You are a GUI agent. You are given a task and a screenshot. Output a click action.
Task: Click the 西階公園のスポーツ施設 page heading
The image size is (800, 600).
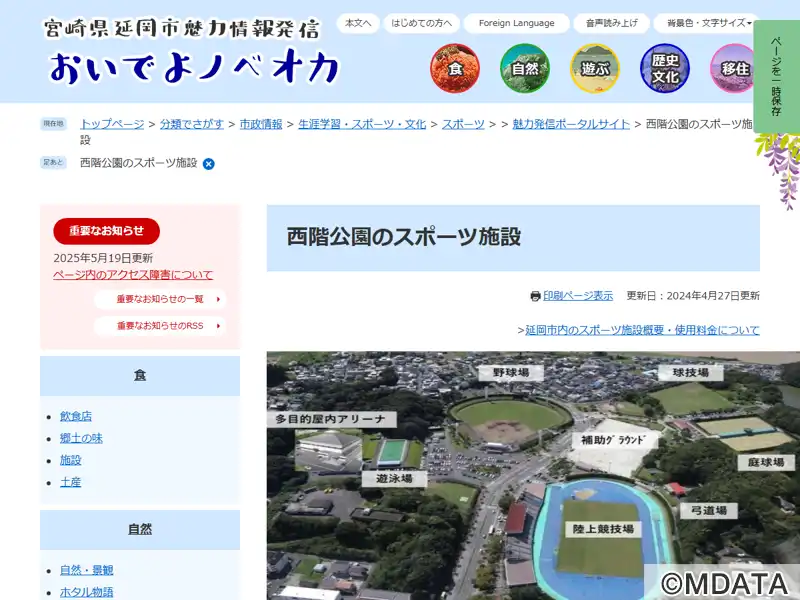404,237
